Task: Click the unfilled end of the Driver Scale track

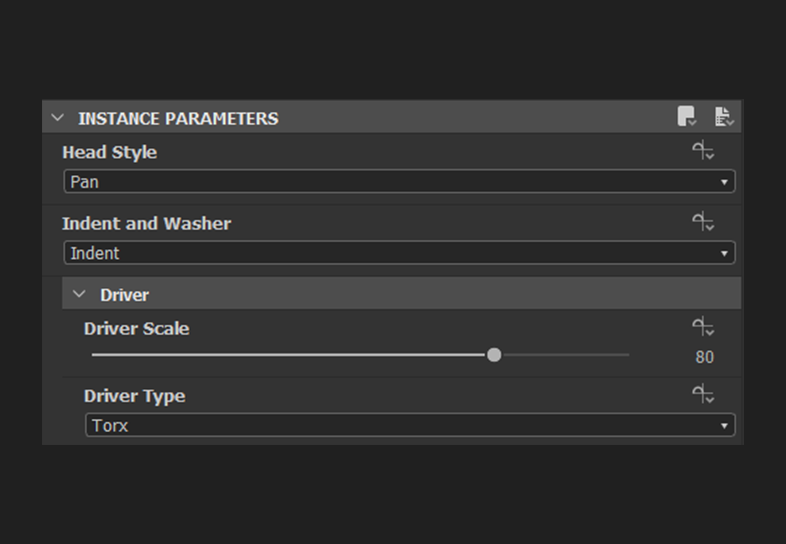Action: pyautogui.click(x=600, y=355)
